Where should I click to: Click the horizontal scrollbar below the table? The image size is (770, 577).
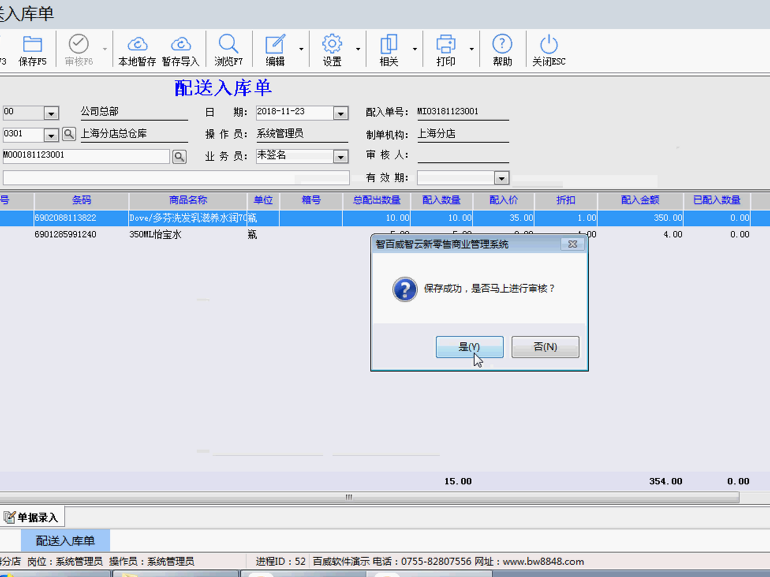click(x=348, y=497)
